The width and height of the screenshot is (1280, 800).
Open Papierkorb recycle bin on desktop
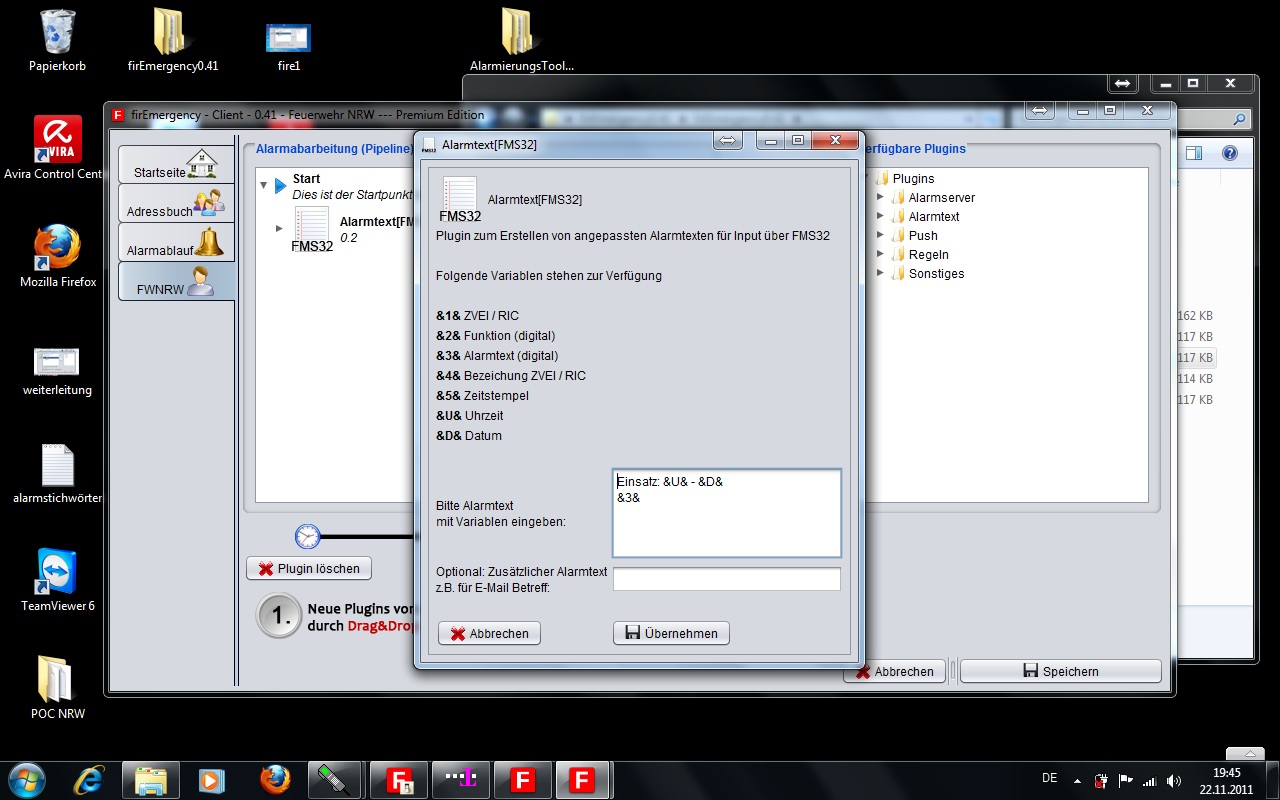pos(57,33)
